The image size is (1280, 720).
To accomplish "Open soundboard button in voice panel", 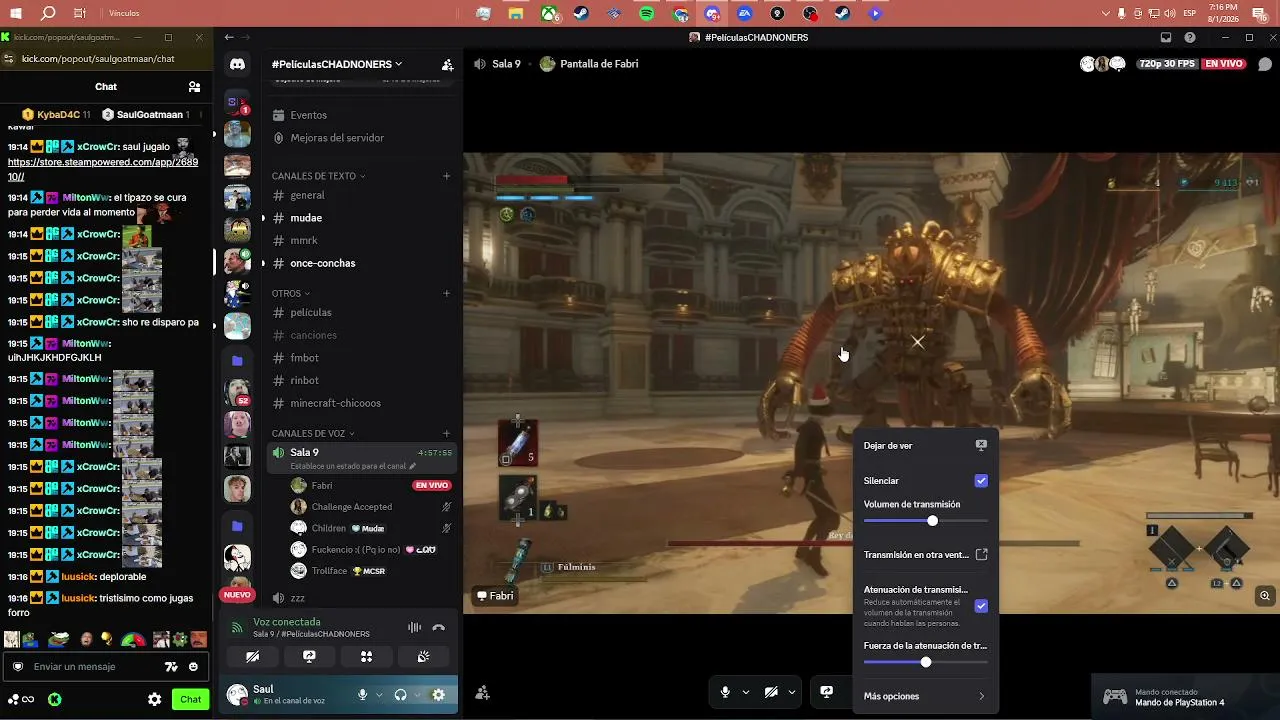I will [424, 657].
